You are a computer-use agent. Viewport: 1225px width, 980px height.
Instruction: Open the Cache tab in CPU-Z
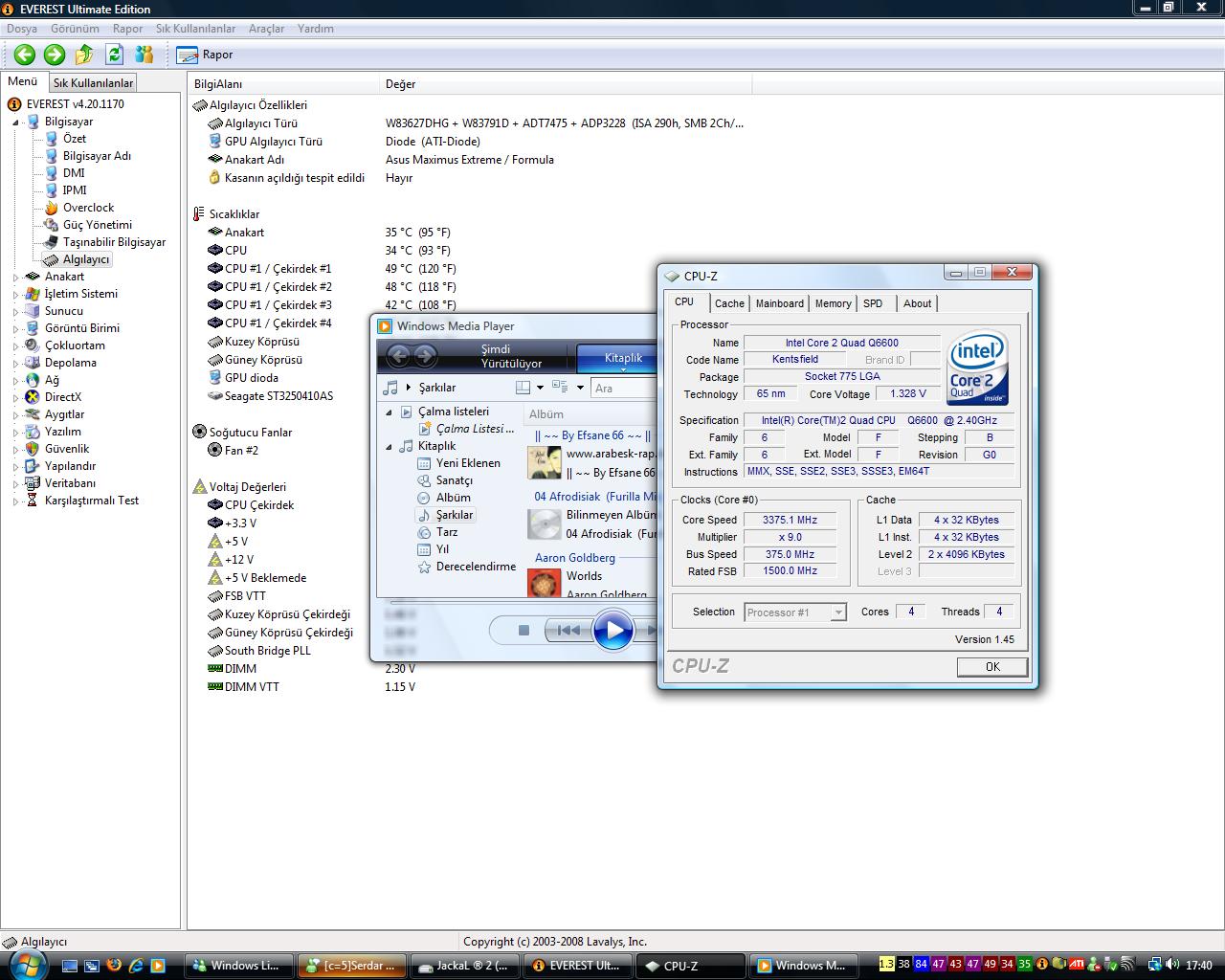729,303
